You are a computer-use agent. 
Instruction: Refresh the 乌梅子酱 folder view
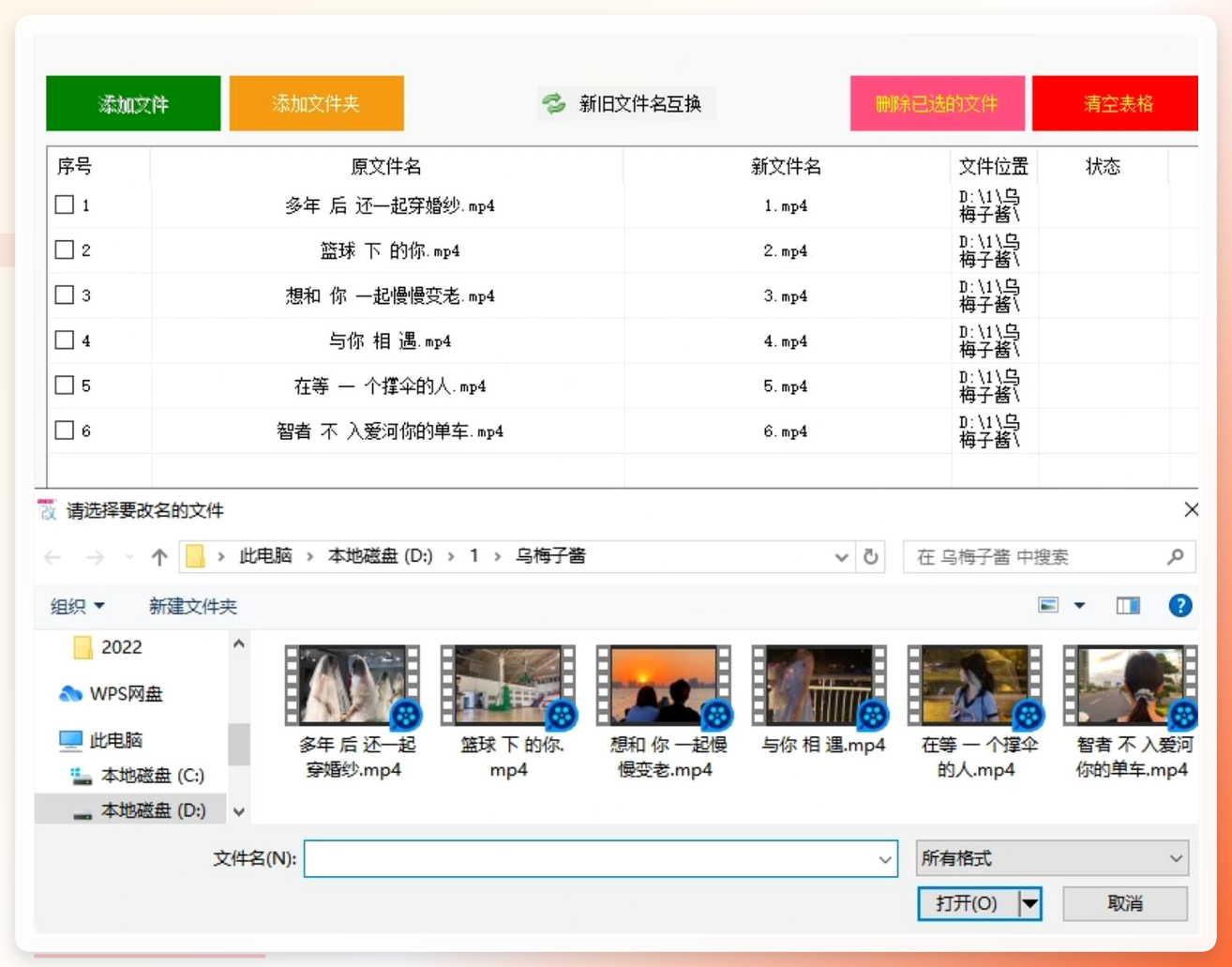tap(870, 557)
